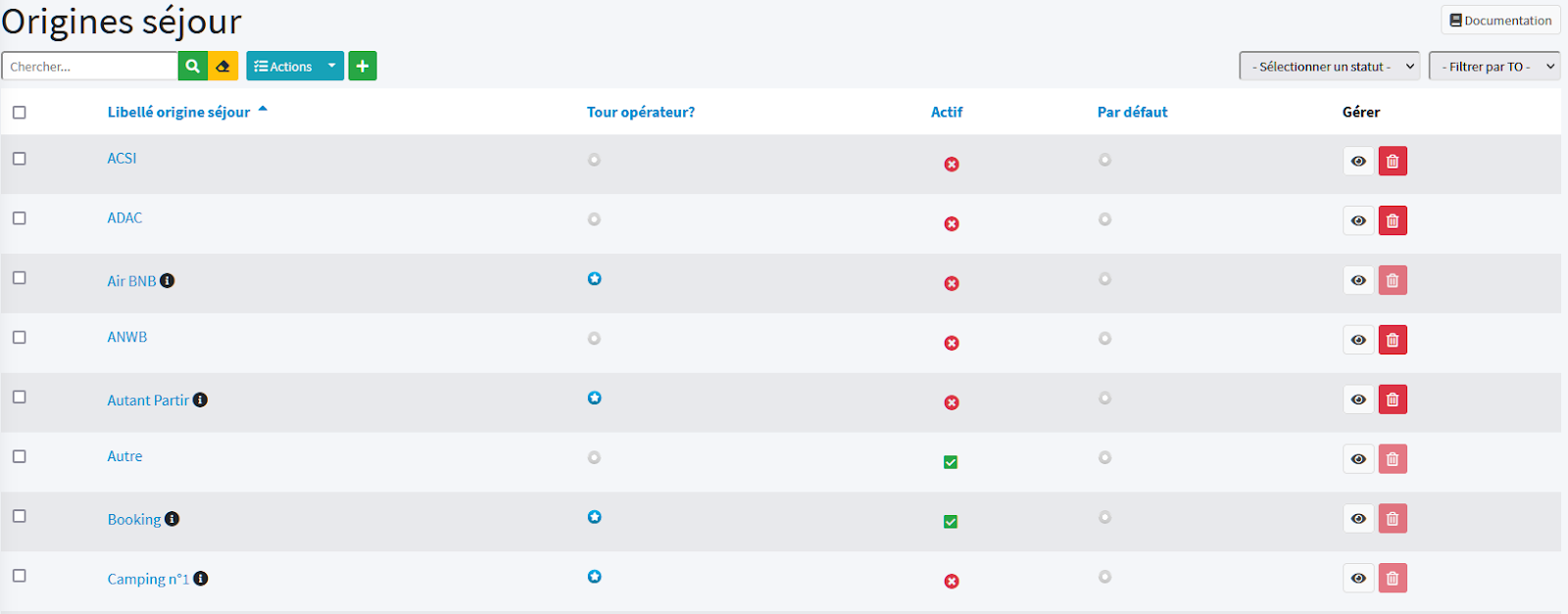This screenshot has width=1568, height=614.
Task: Open the Documentation button
Action: [x=1500, y=21]
